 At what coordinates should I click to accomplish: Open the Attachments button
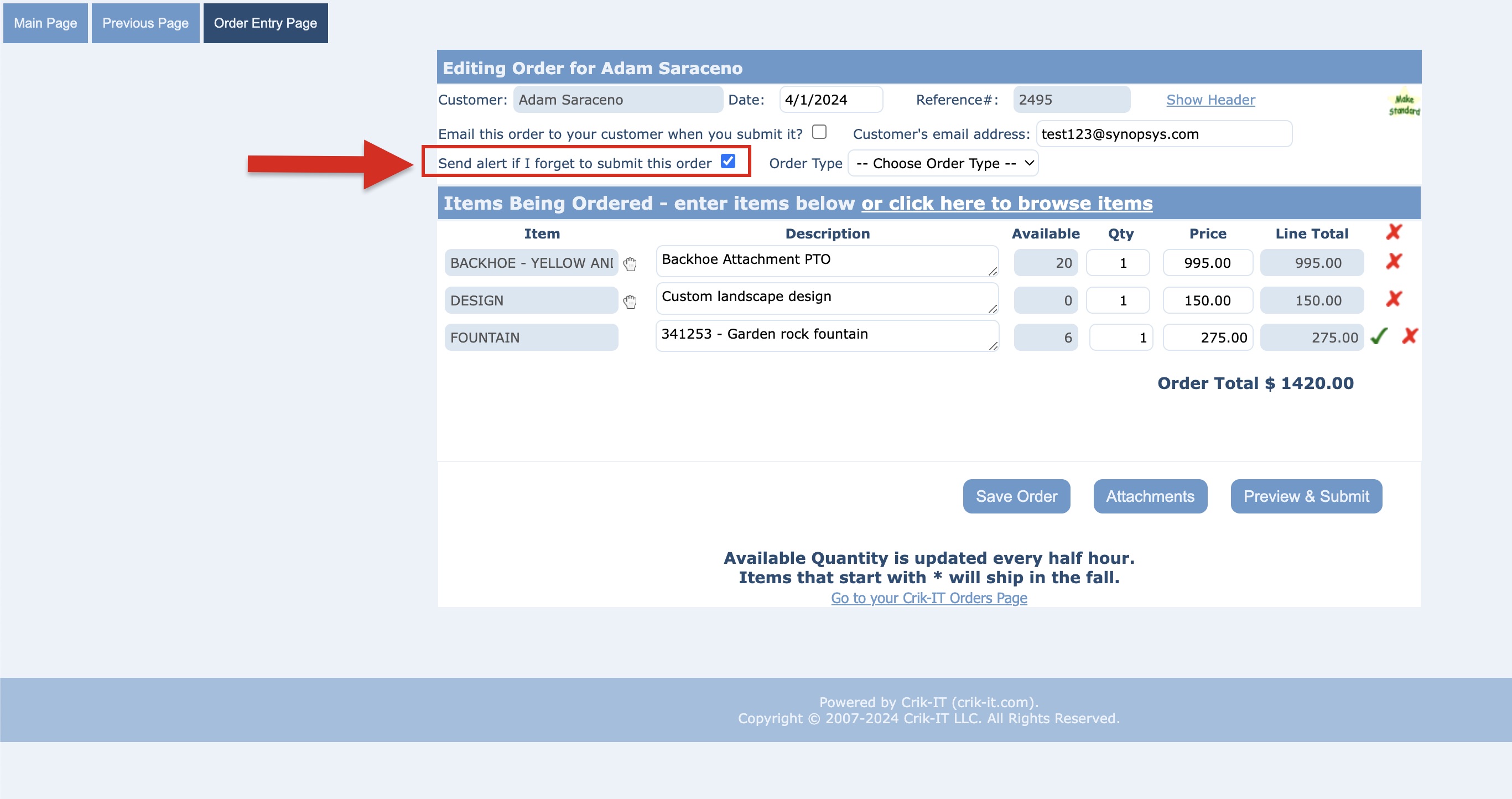1149,496
